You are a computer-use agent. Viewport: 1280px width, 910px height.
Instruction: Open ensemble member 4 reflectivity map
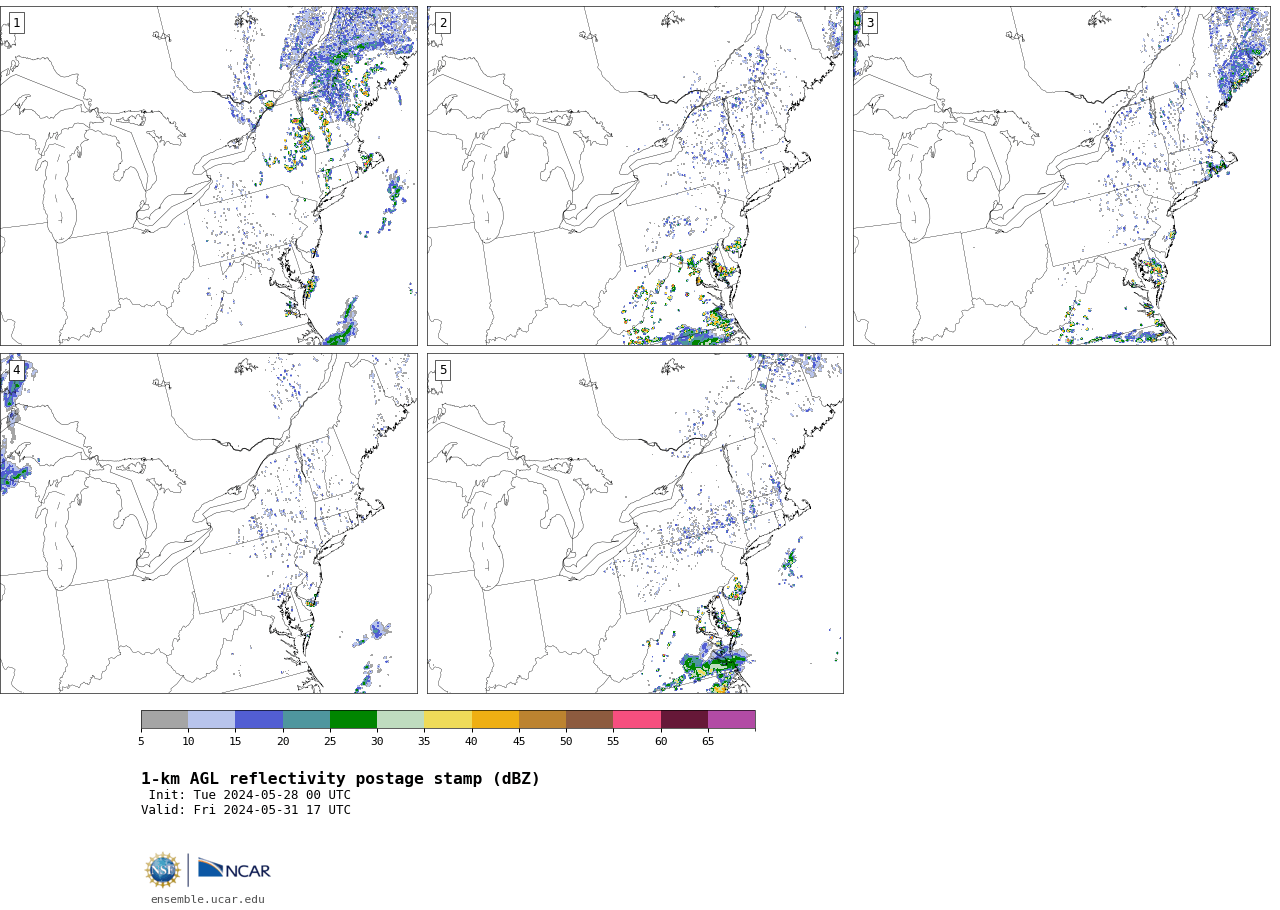coord(208,523)
